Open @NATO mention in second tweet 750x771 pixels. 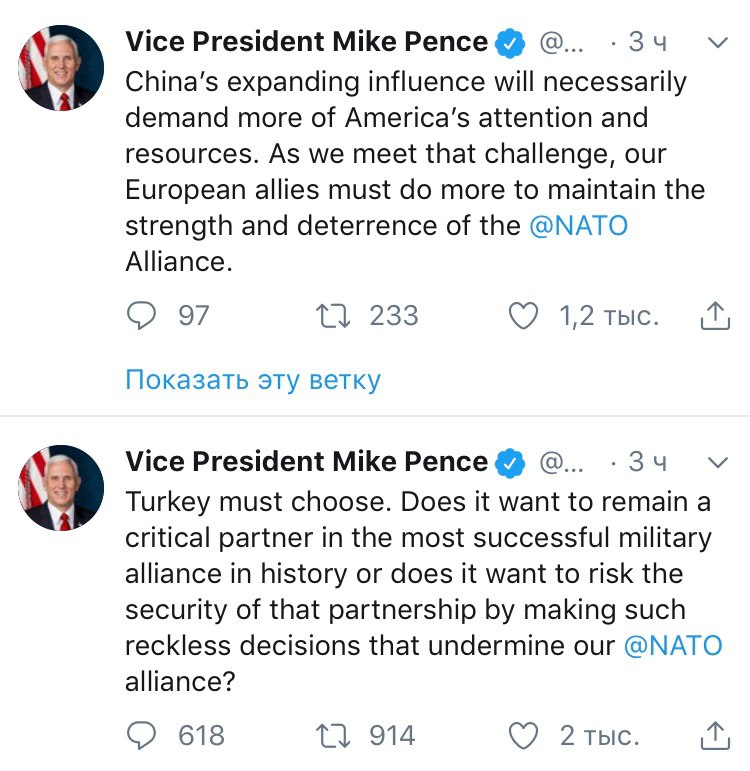(672, 645)
